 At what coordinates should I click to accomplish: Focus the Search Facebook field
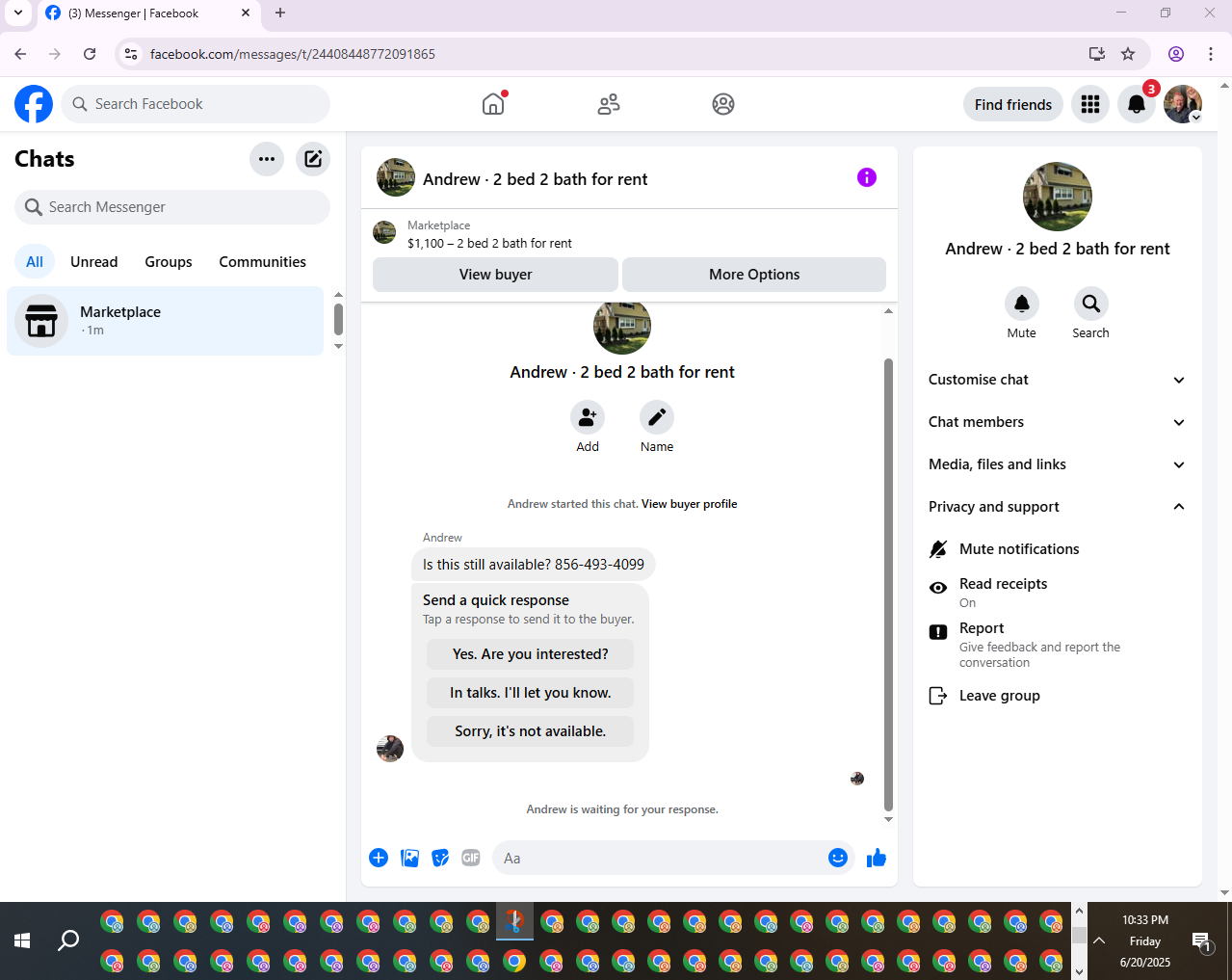click(x=196, y=104)
